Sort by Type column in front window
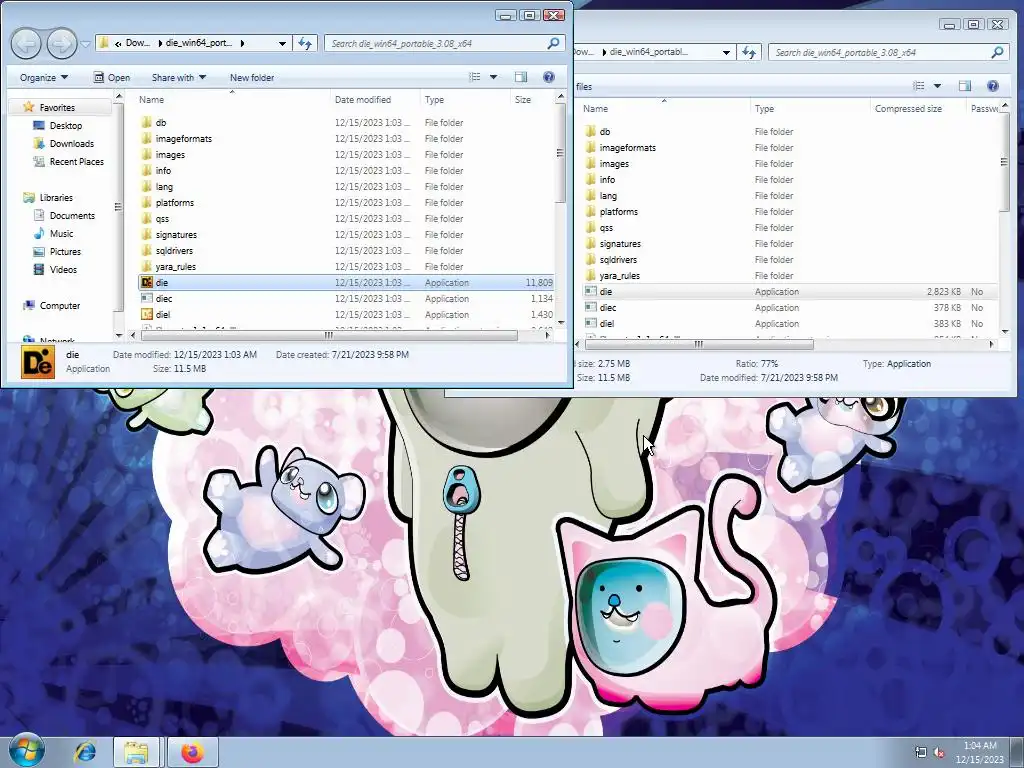Image resolution: width=1024 pixels, height=768 pixels. point(464,99)
